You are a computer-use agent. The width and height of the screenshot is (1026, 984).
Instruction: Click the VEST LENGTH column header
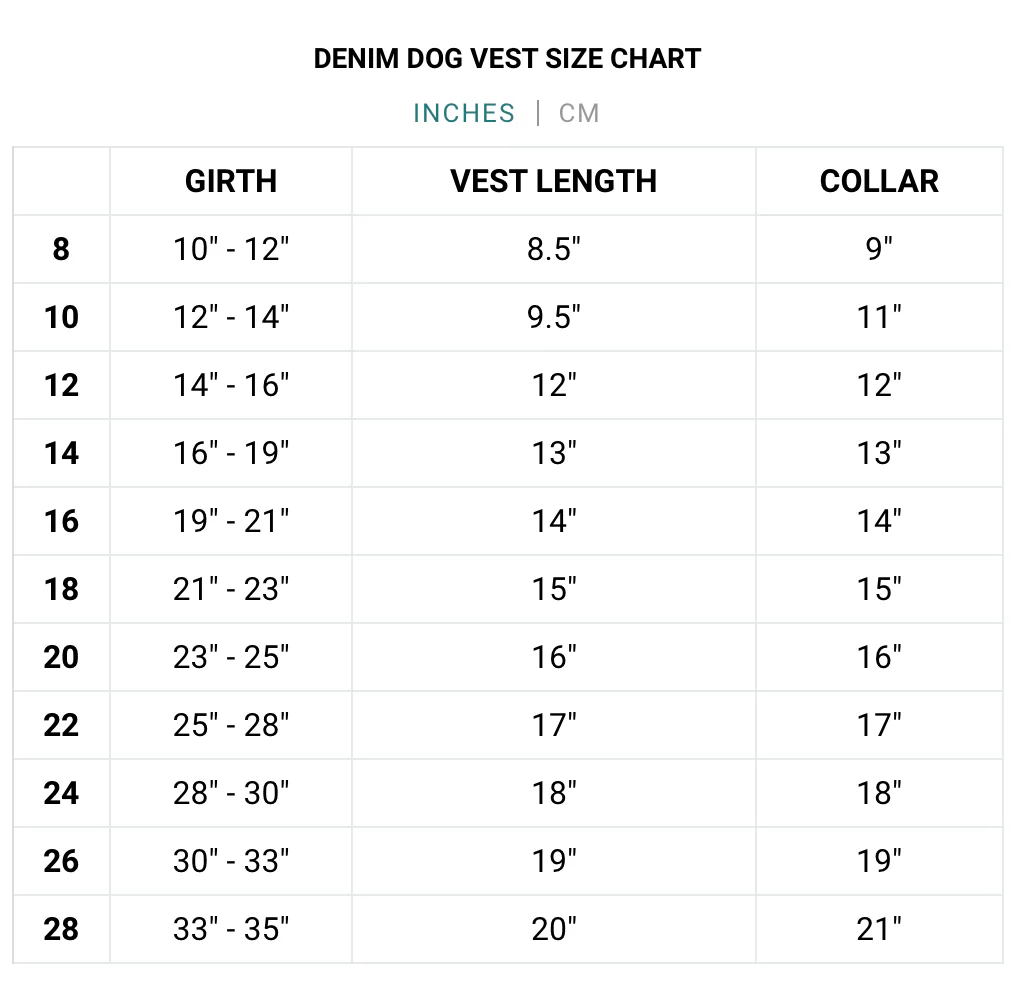[553, 181]
